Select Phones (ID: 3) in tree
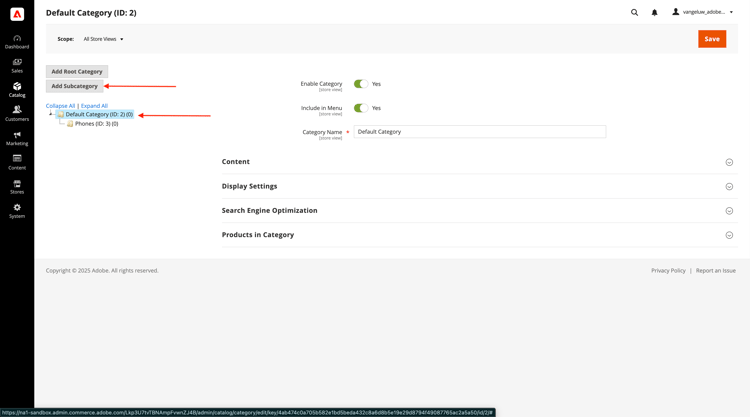750x417 pixels. [x=96, y=124]
